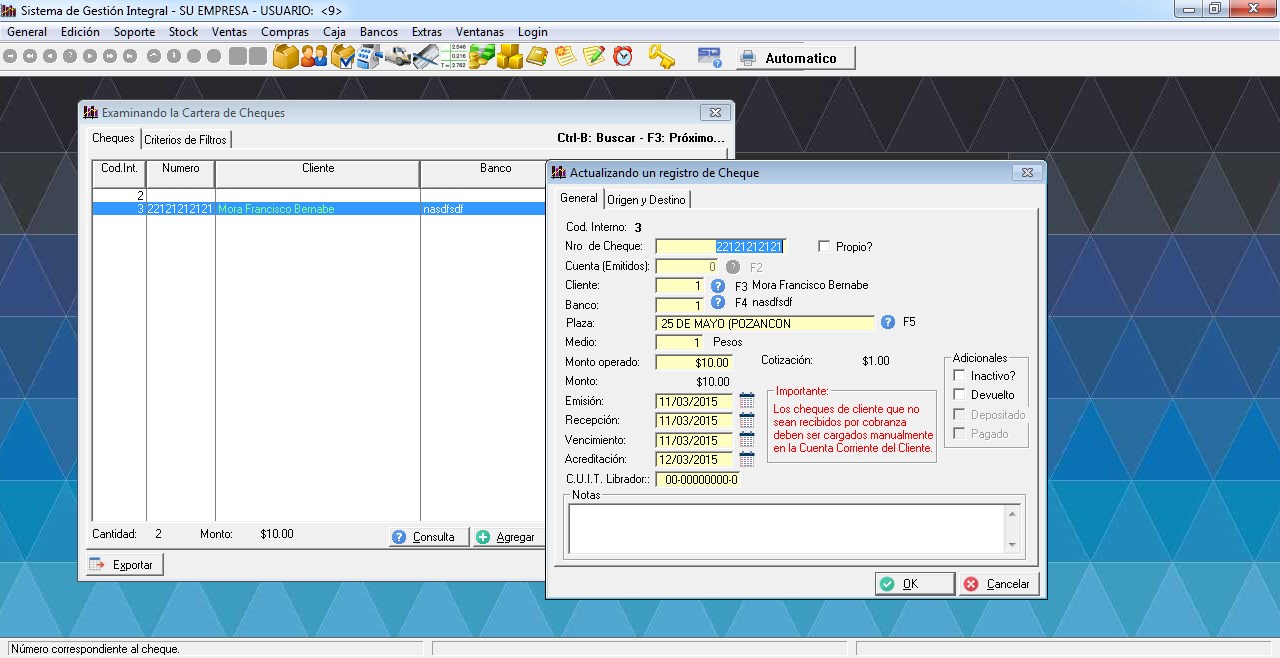Tick the Inactivo? checkbox
This screenshot has height=658, width=1280.
click(x=959, y=376)
